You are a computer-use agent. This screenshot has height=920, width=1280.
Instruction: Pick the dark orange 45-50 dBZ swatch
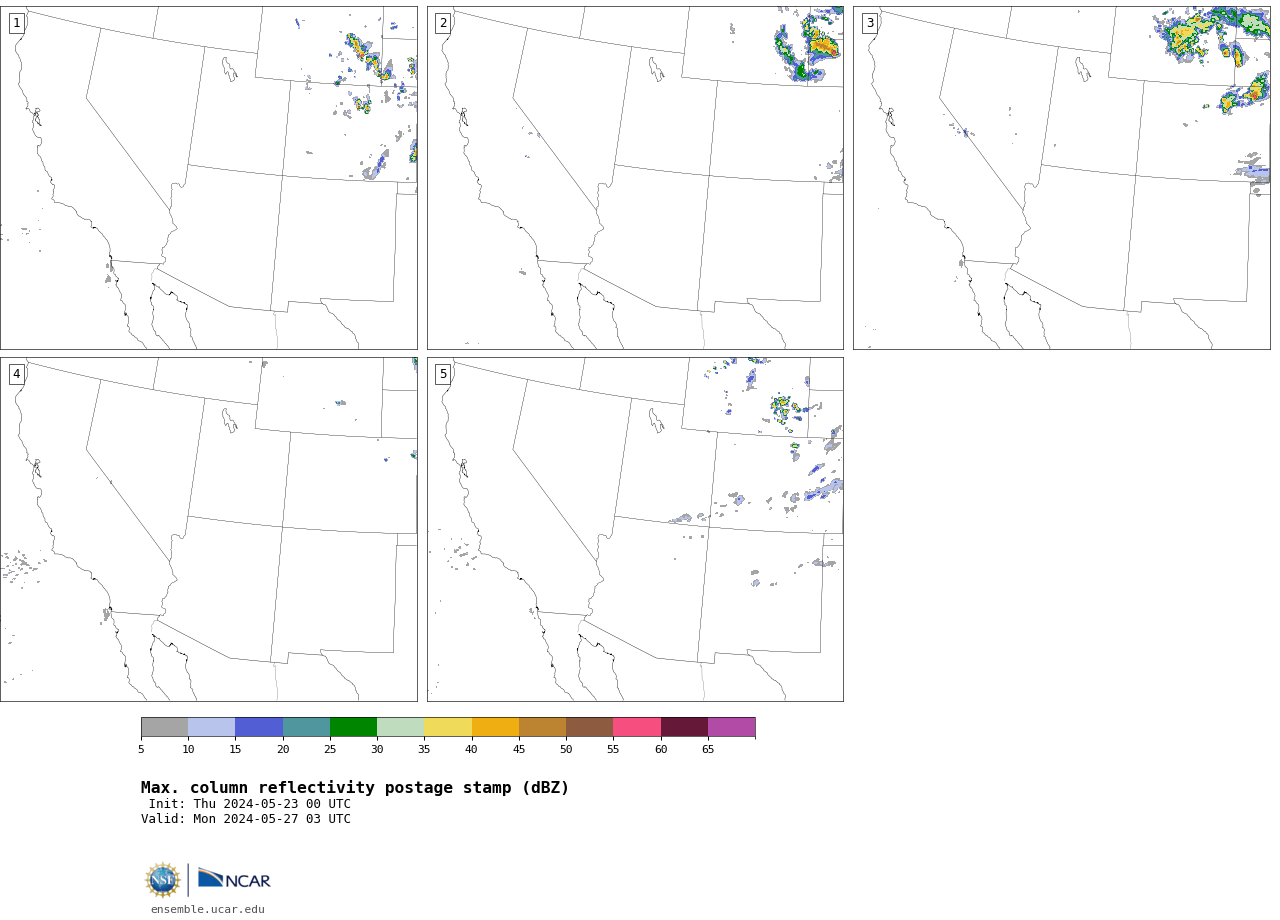(x=542, y=727)
